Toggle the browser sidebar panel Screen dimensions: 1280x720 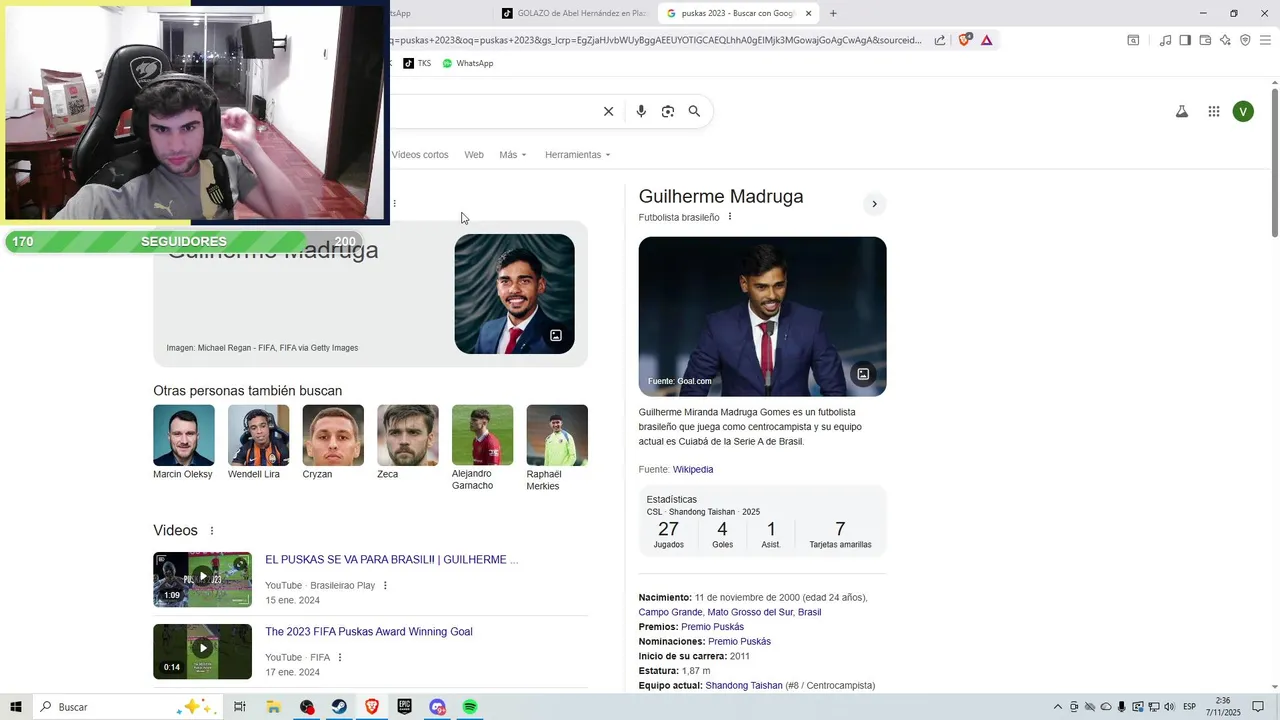pyautogui.click(x=1185, y=40)
